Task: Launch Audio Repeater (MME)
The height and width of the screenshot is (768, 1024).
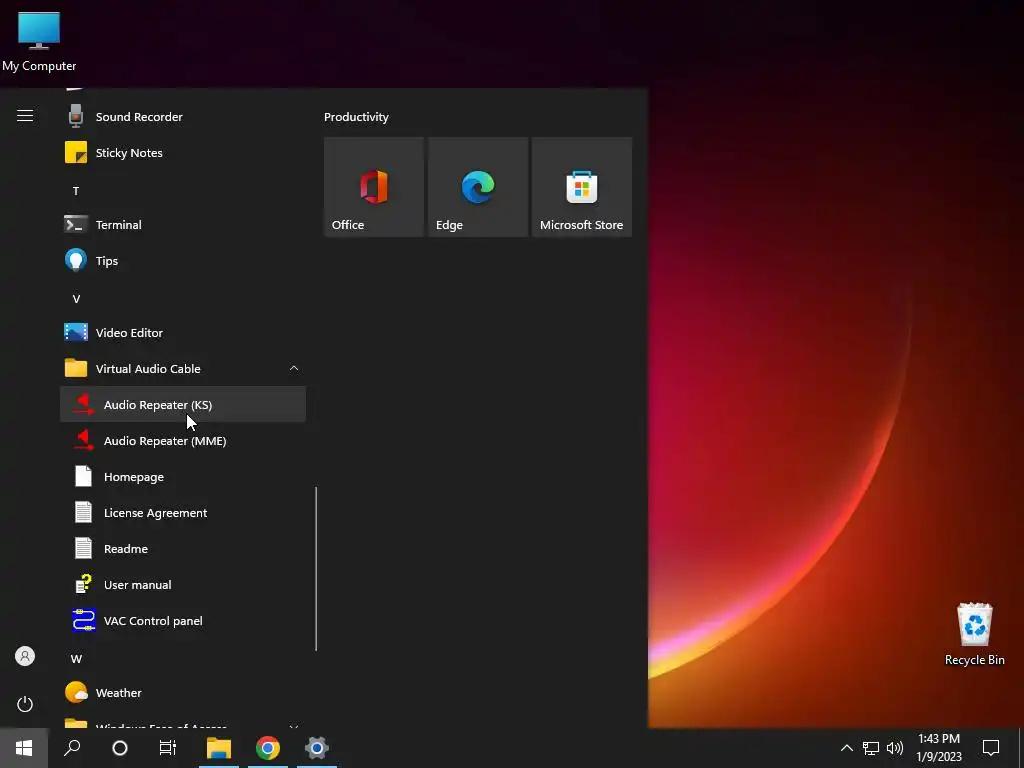Action: pos(183,441)
